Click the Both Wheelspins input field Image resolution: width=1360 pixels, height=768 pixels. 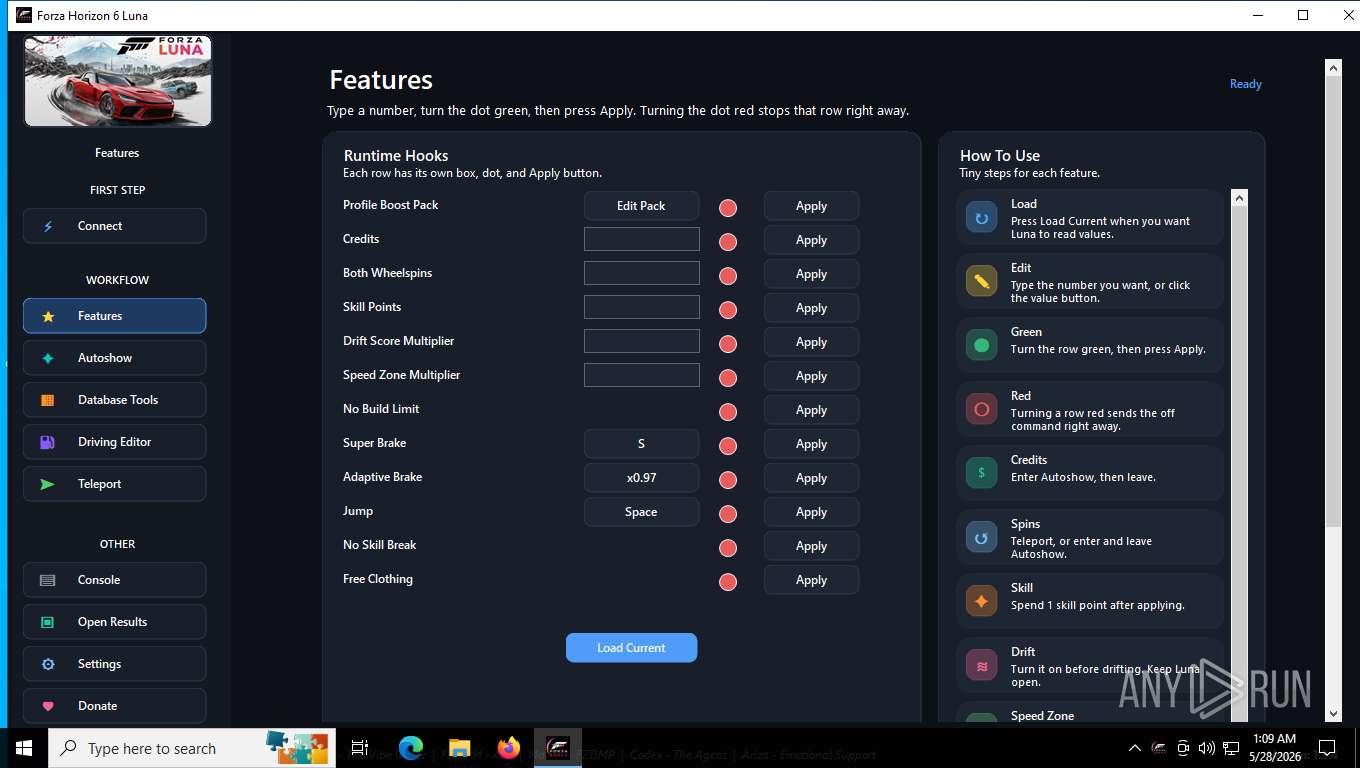click(x=642, y=273)
